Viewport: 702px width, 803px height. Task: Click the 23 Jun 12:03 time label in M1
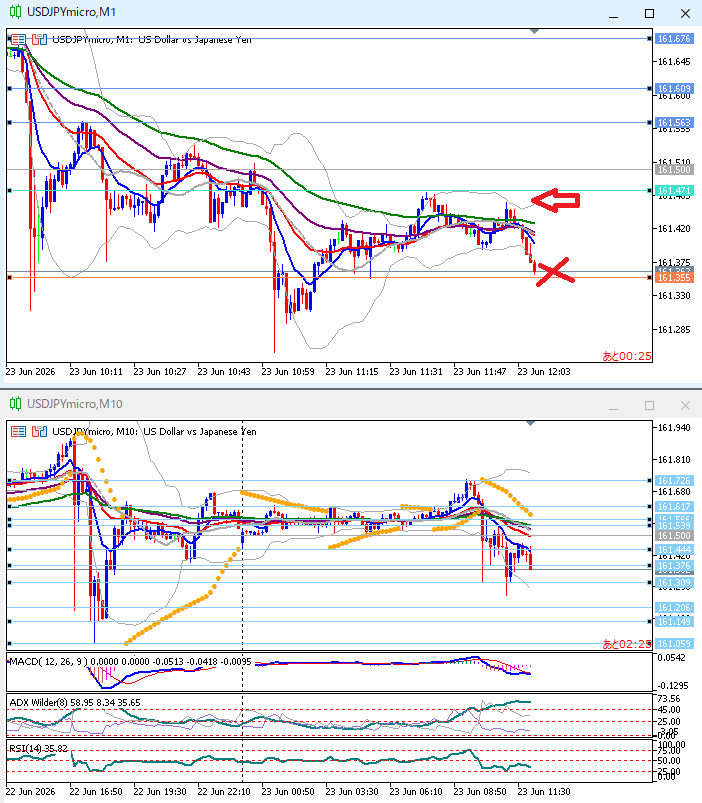point(544,372)
